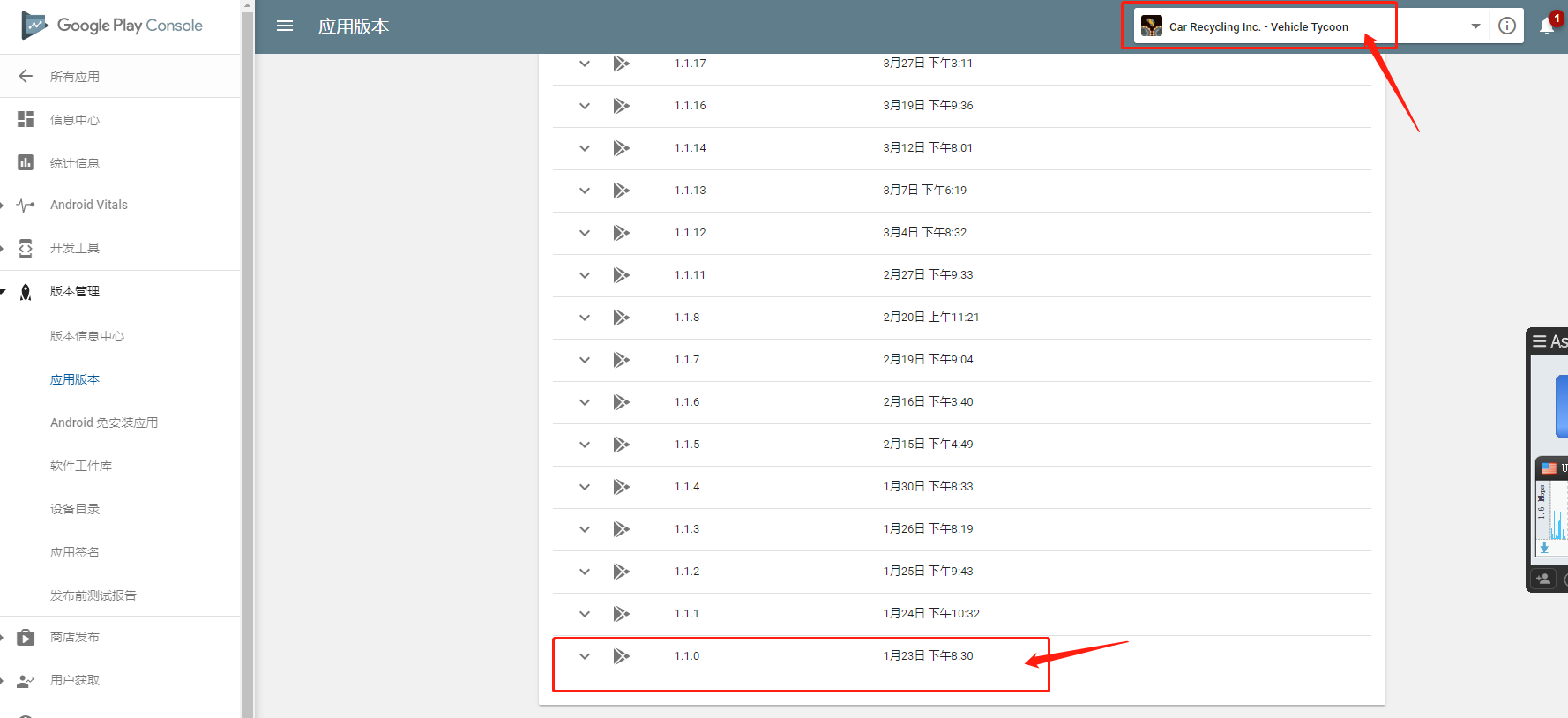Open the app selector dropdown arrow
Viewport: 1568px width, 718px height.
pyautogui.click(x=1475, y=26)
